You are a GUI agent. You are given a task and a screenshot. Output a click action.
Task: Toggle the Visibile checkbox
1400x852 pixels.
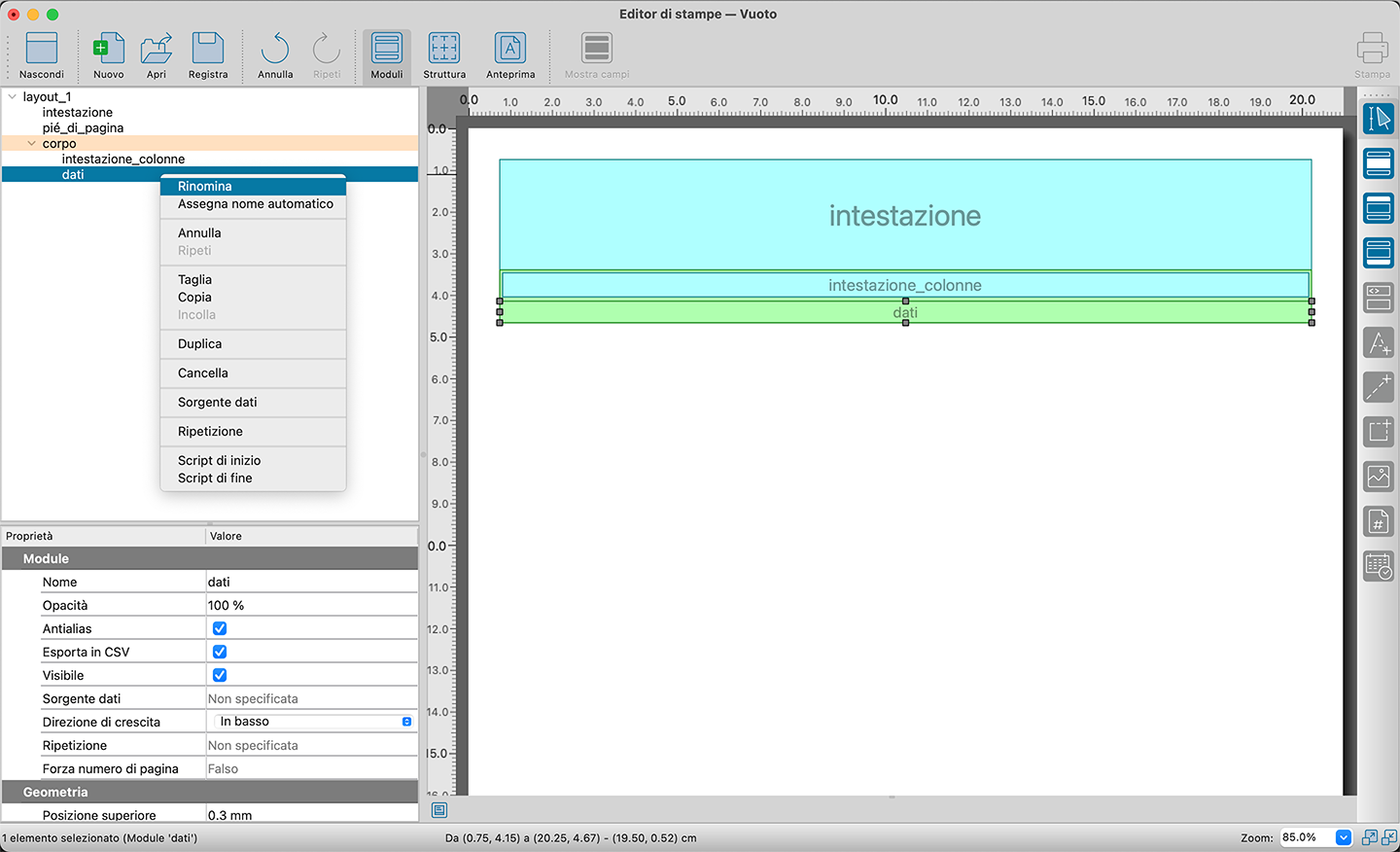coord(220,675)
